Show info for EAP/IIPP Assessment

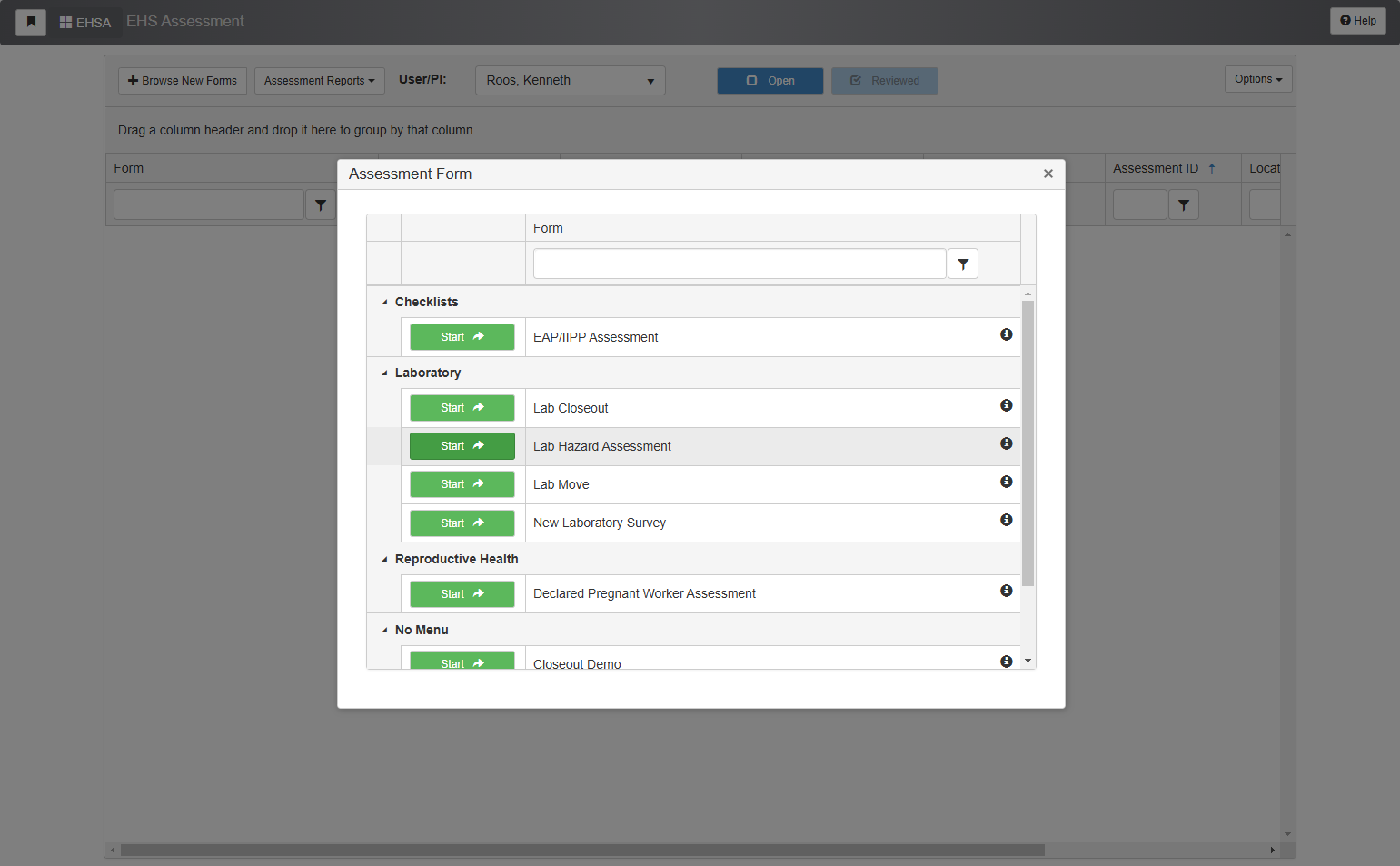pos(1006,334)
